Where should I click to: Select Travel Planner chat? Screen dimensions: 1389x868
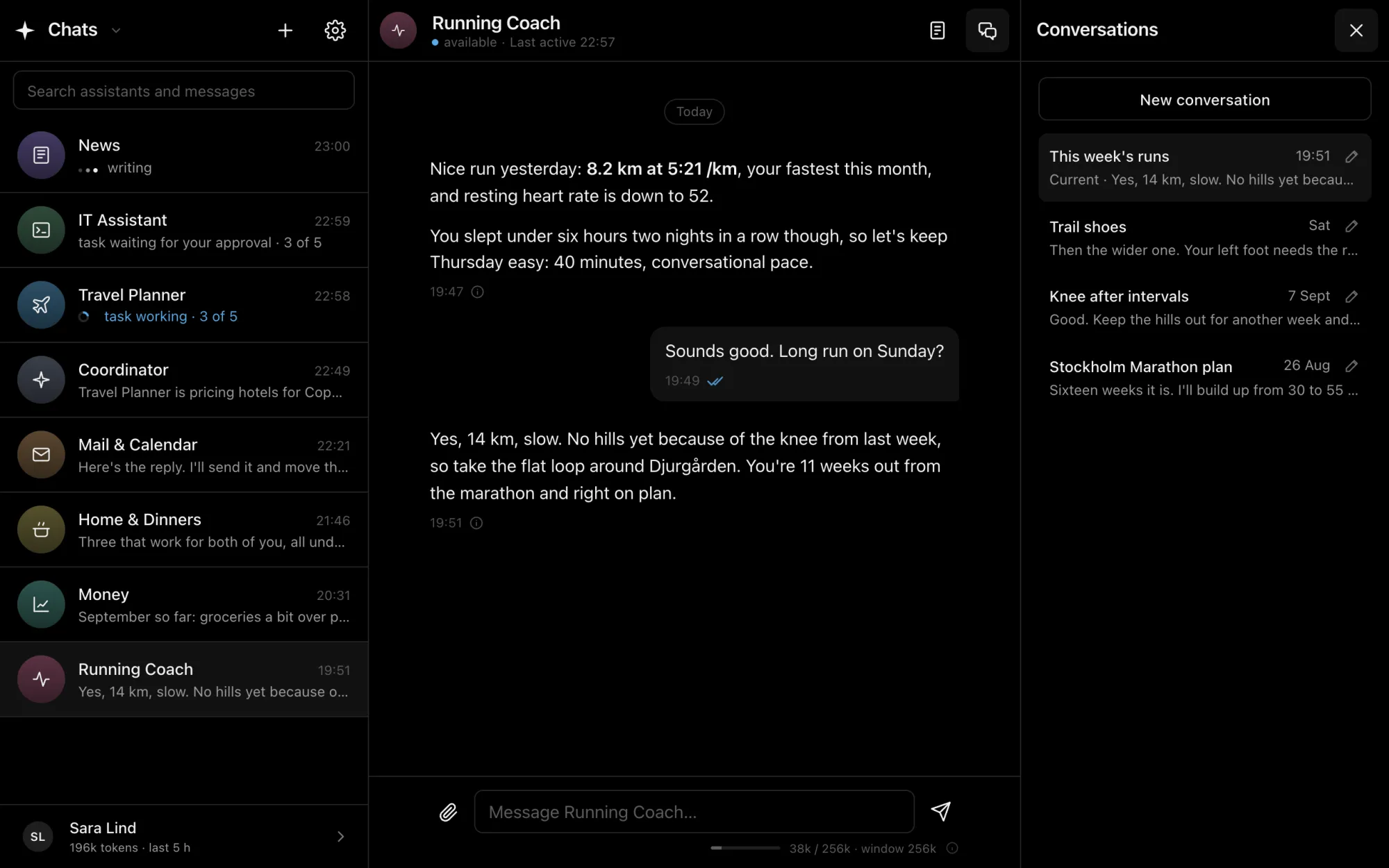(x=184, y=306)
